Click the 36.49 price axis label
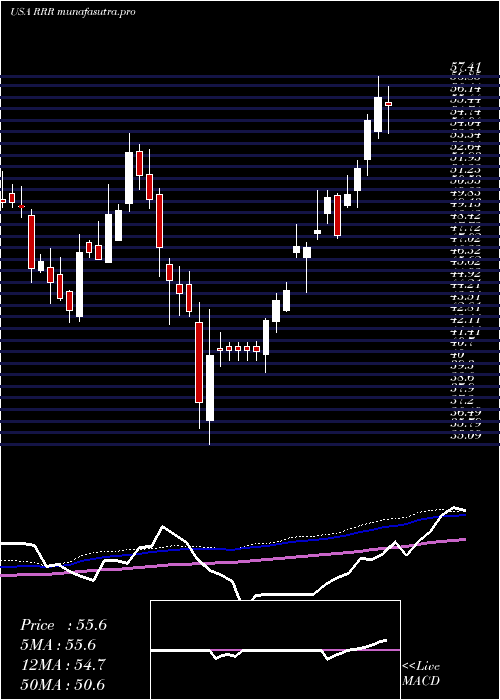500x700 pixels. (465, 412)
